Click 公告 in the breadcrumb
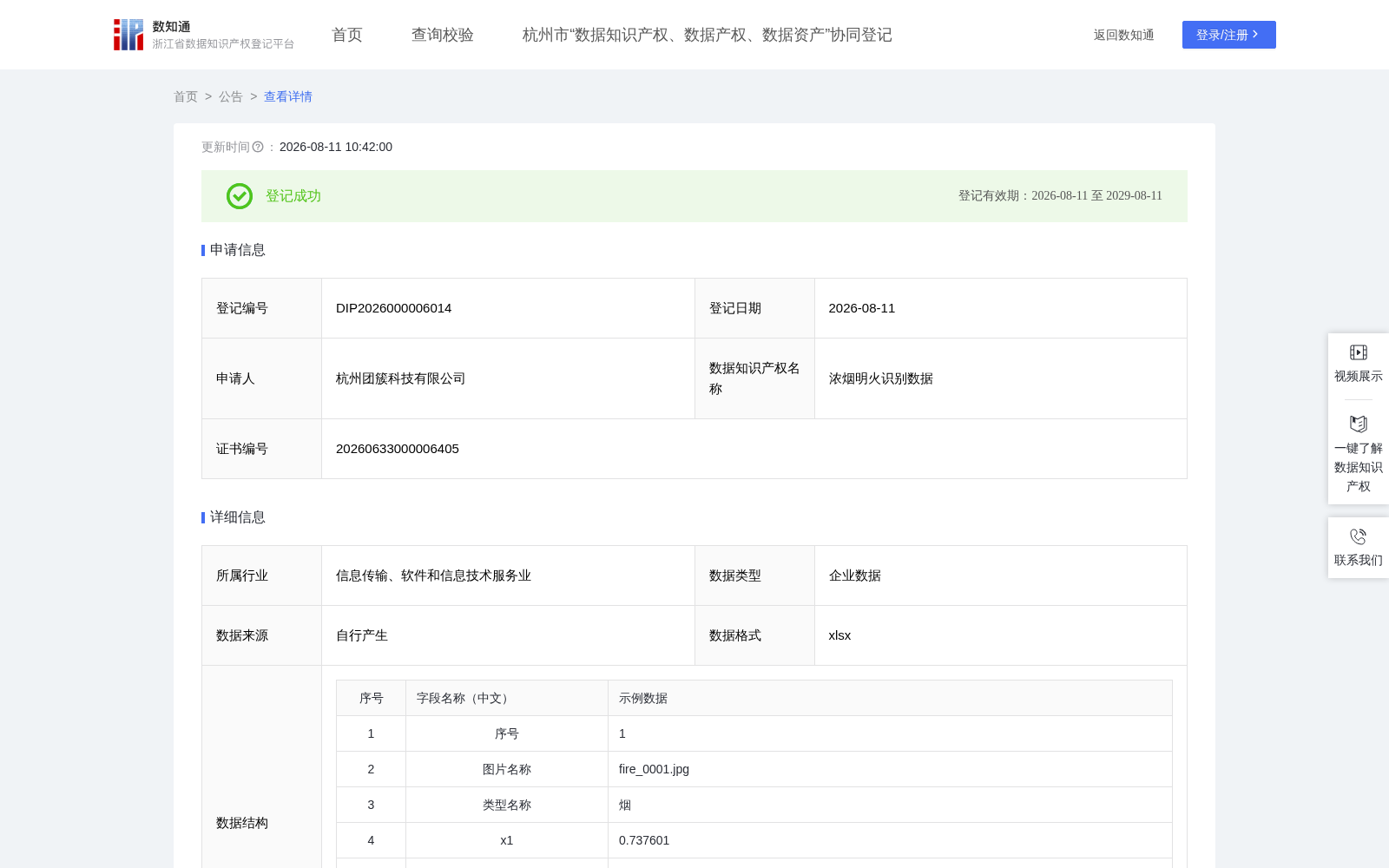The width and height of the screenshot is (1389, 868). (x=231, y=96)
